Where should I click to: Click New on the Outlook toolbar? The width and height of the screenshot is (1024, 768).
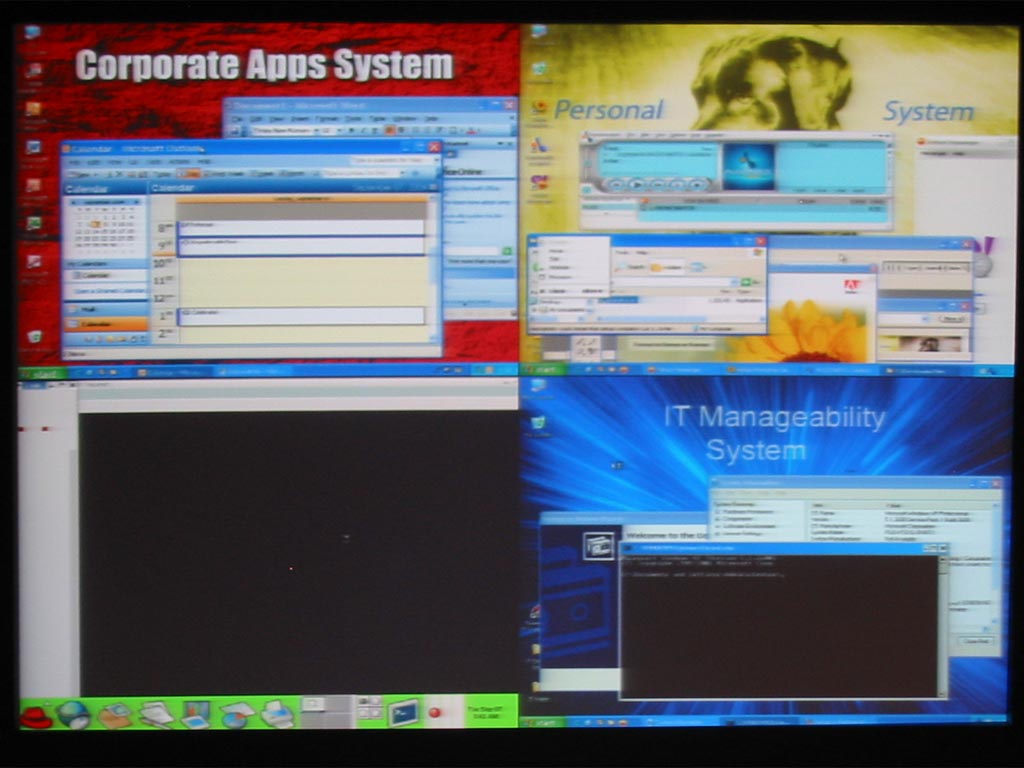[81, 174]
